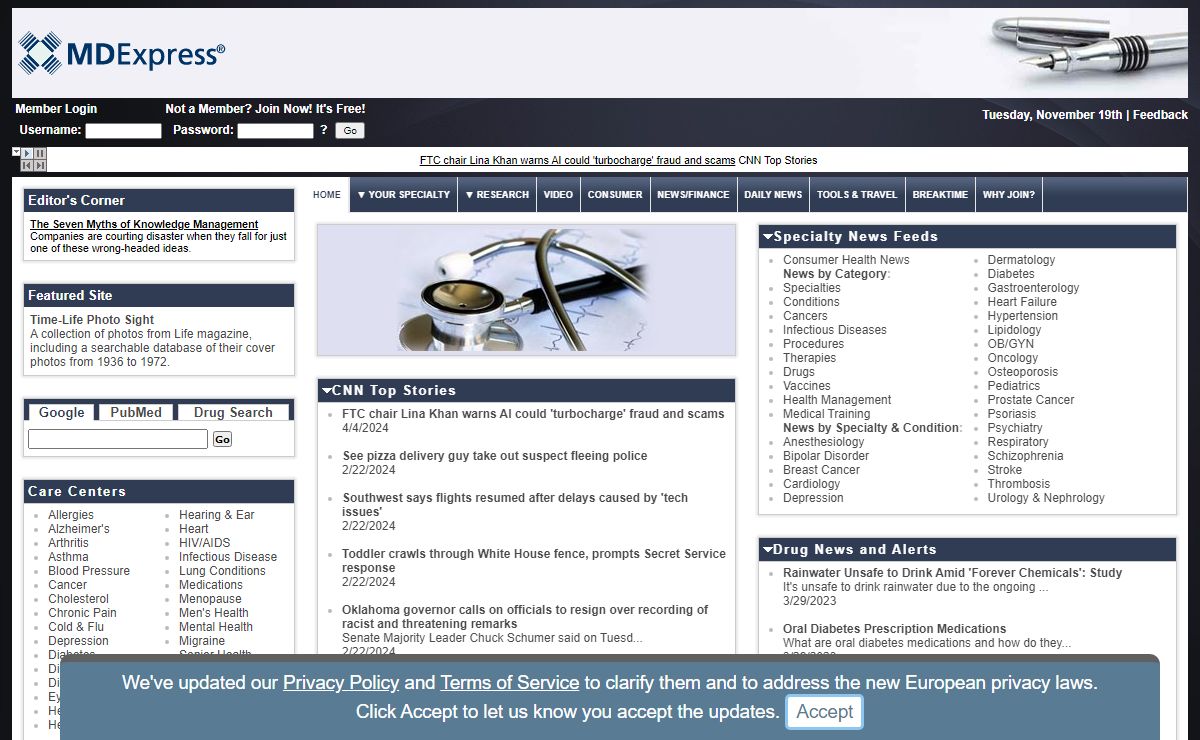Screen dimensions: 1200x740
Task: Open the Daily News tab
Action: tap(773, 195)
